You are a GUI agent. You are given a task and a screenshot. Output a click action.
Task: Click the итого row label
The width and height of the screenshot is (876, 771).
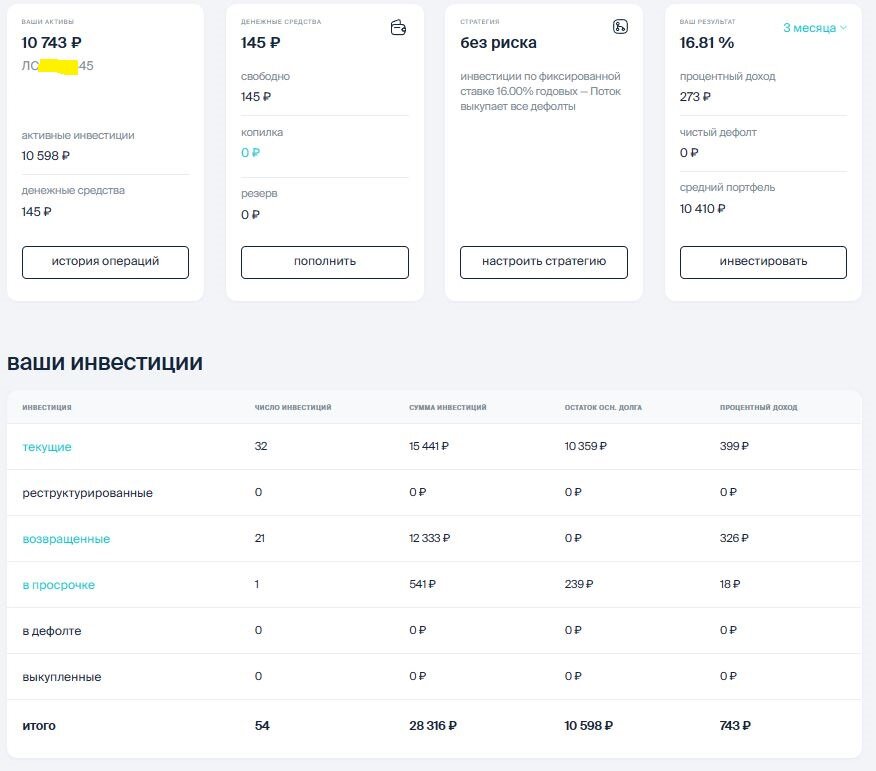39,726
